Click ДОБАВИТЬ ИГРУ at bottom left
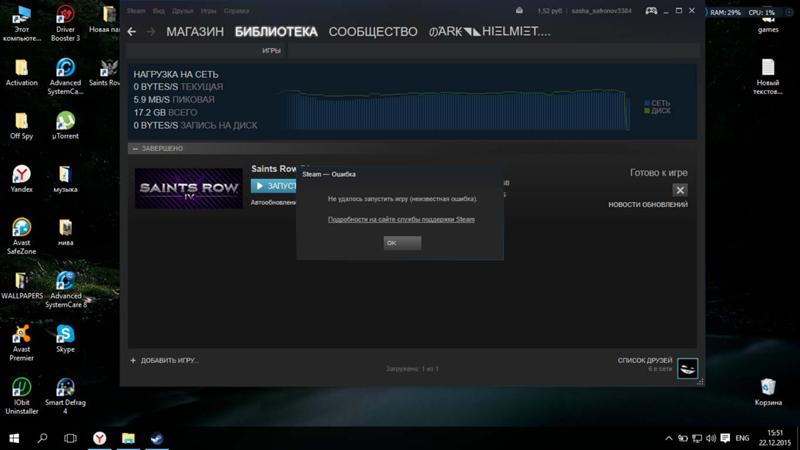 pyautogui.click(x=164, y=360)
